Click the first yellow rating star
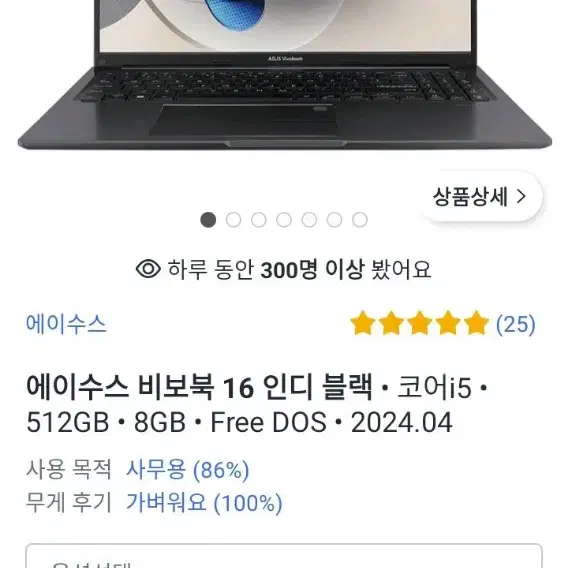568x568 pixels. pyautogui.click(x=363, y=323)
